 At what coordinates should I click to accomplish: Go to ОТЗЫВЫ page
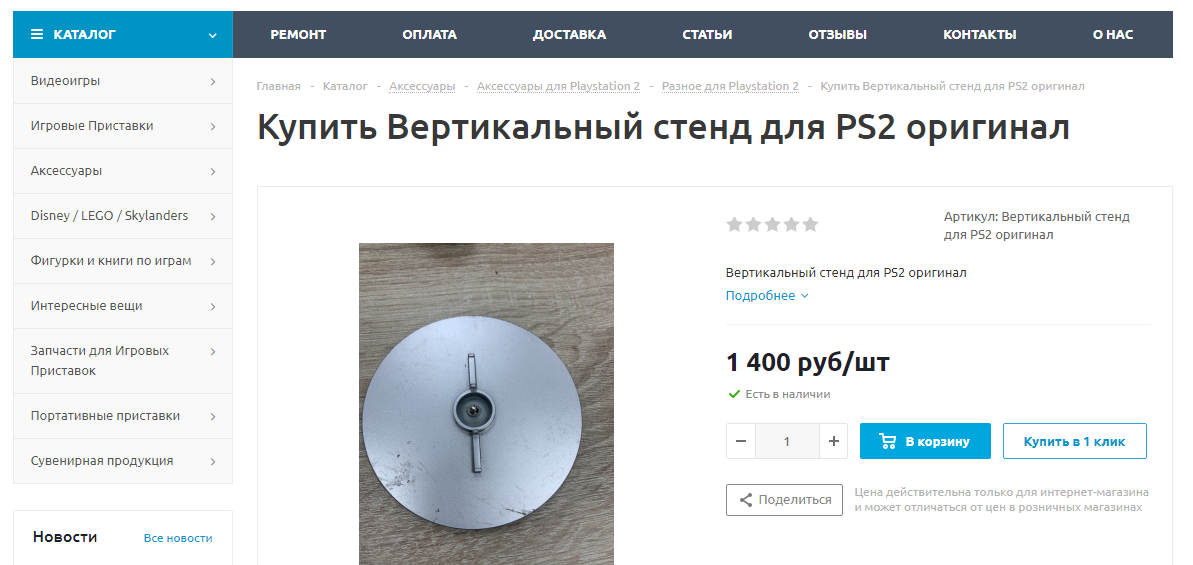(838, 34)
